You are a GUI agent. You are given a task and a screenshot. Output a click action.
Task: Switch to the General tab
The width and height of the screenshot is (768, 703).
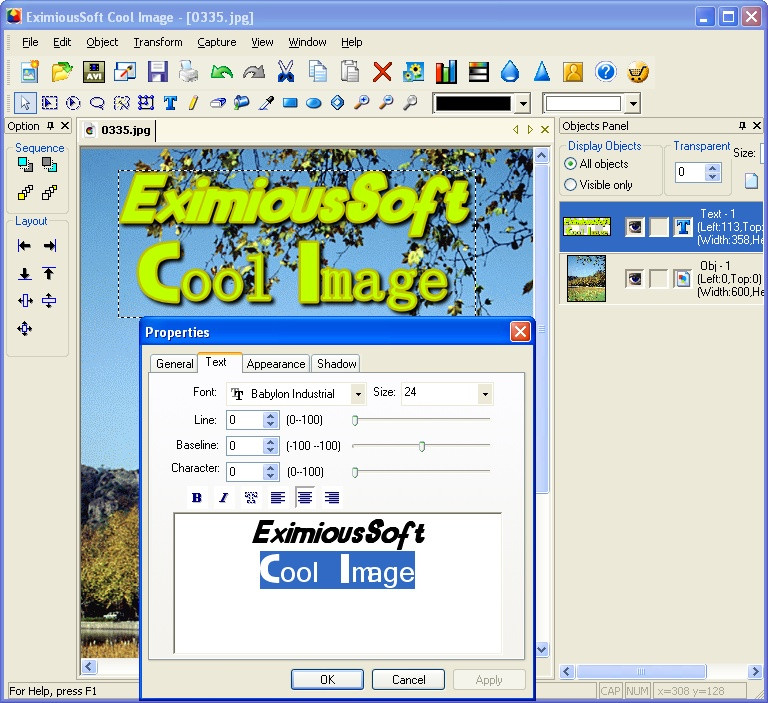point(174,364)
